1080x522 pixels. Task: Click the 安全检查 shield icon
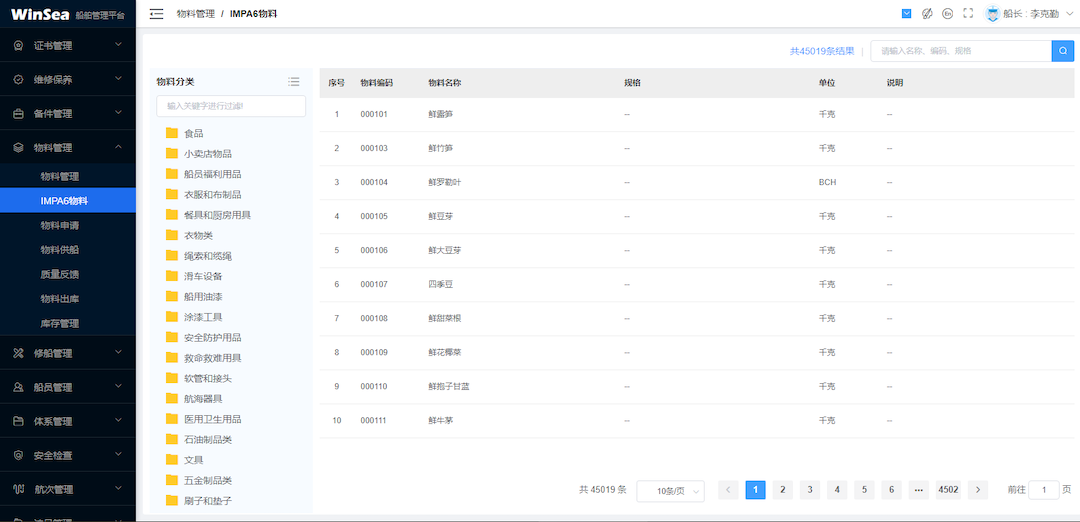(x=19, y=455)
